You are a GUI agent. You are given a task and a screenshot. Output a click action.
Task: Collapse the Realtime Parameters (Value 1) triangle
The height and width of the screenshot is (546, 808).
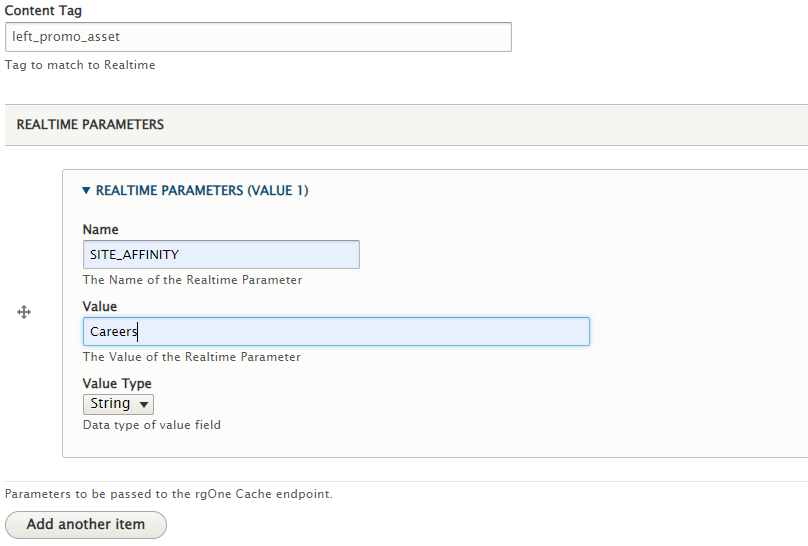pyautogui.click(x=87, y=190)
